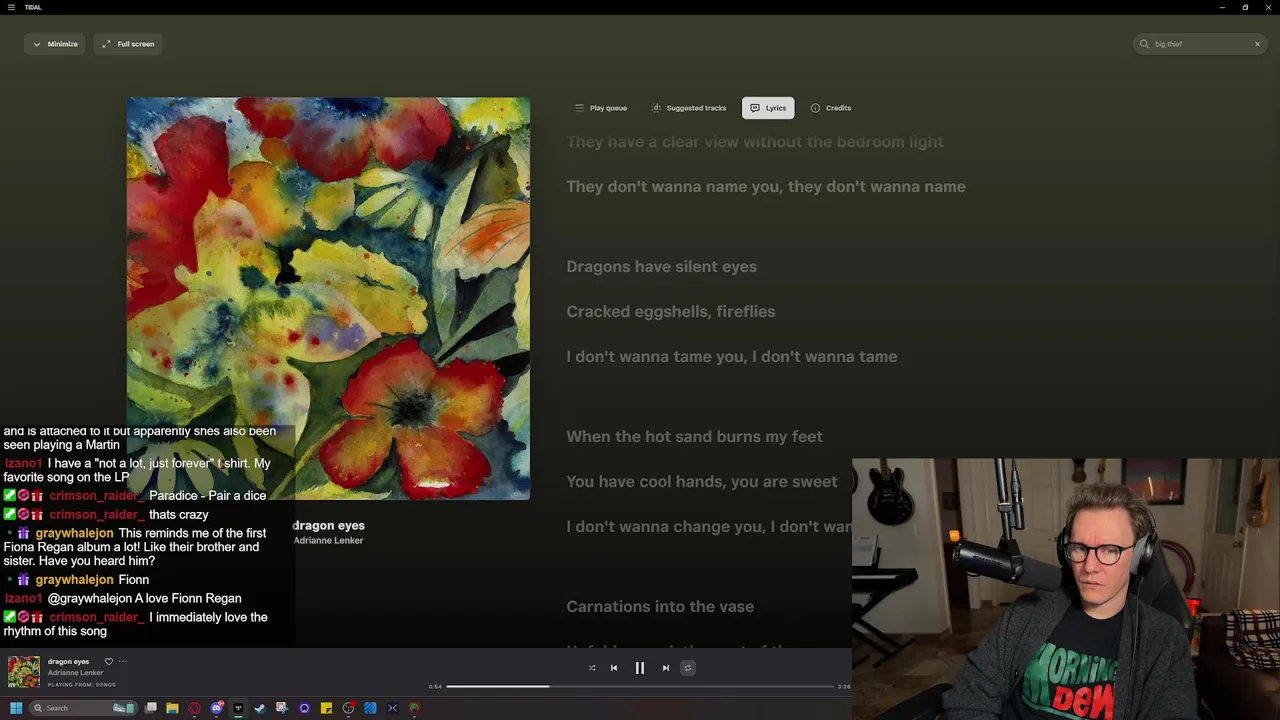
Task: Jump to lyric 'They don't wanna name you'
Action: 766,187
